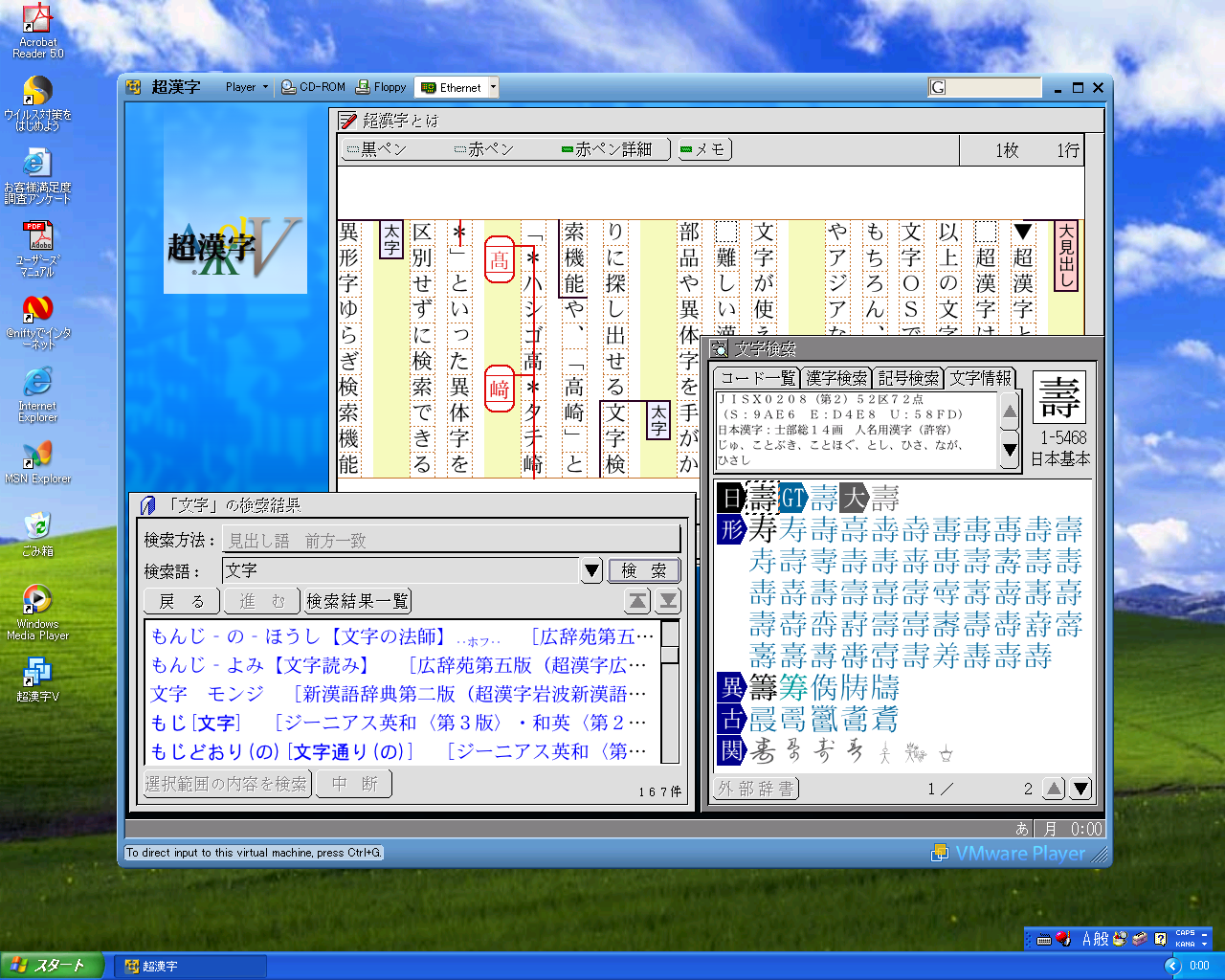This screenshot has width=1225, height=980.
Task: Click next page arrow in 文字検索 window
Action: 1080,789
